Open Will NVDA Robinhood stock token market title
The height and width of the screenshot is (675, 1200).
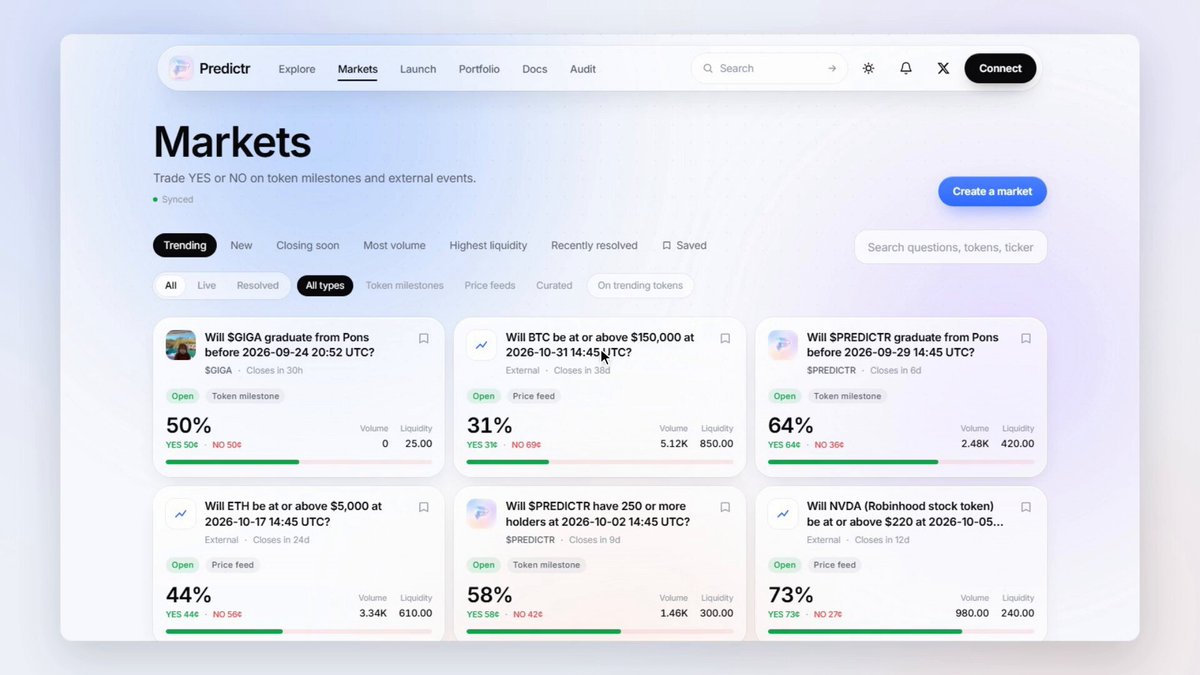click(905, 514)
